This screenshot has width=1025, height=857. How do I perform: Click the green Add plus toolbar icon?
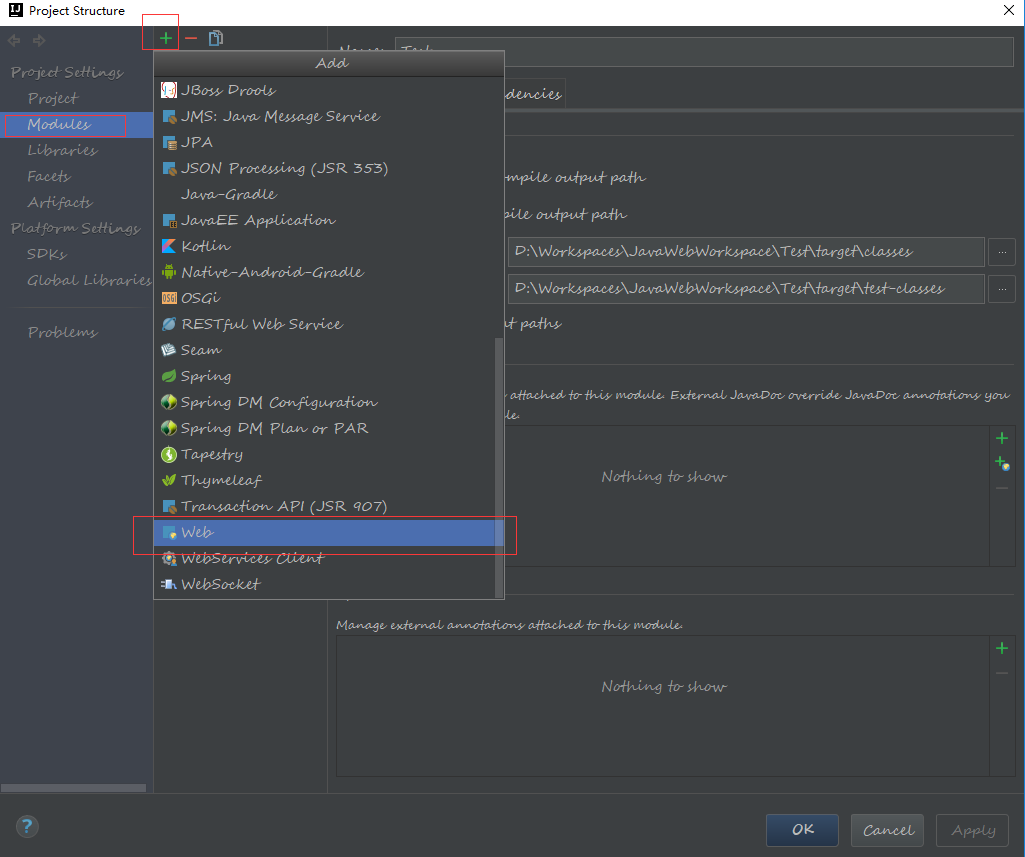point(166,39)
